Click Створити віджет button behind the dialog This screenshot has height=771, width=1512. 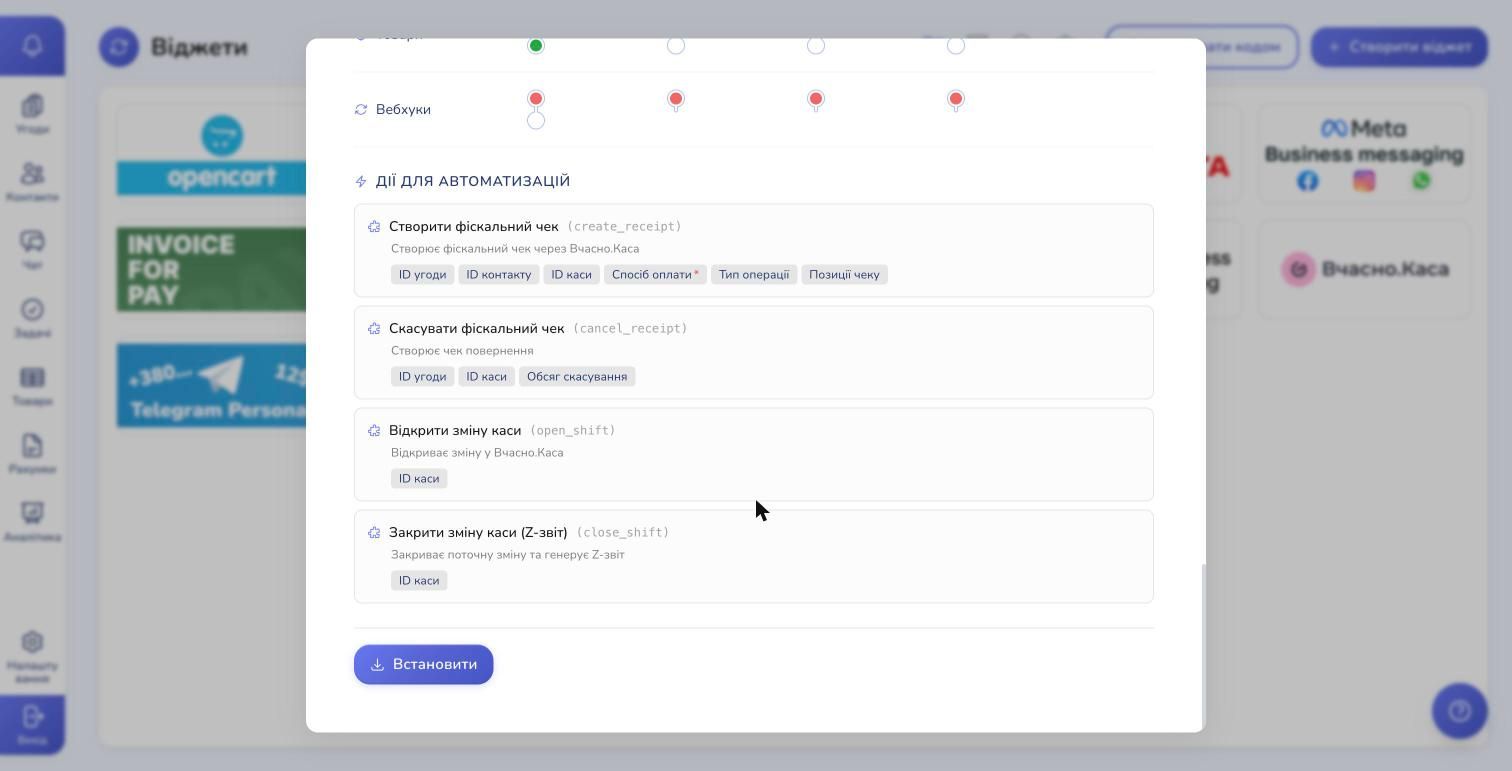[1399, 47]
